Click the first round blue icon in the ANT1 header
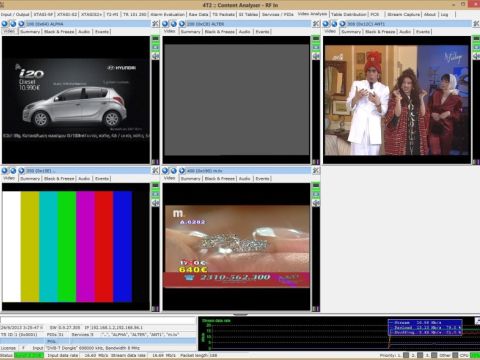Screen dimensions: 480x360 (x=326, y=24)
